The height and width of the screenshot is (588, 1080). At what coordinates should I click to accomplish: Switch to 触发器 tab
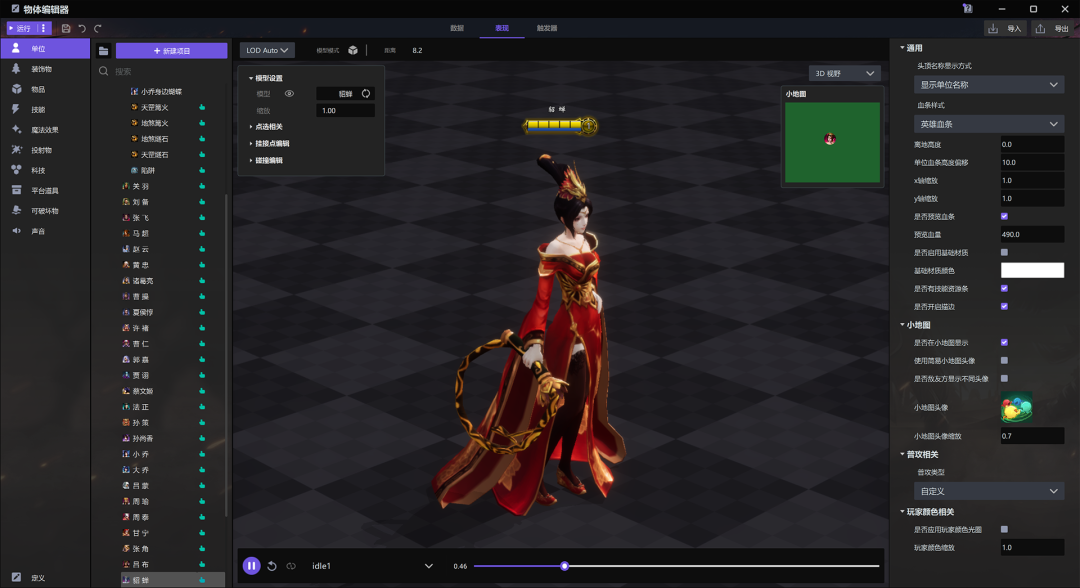pyautogui.click(x=547, y=28)
